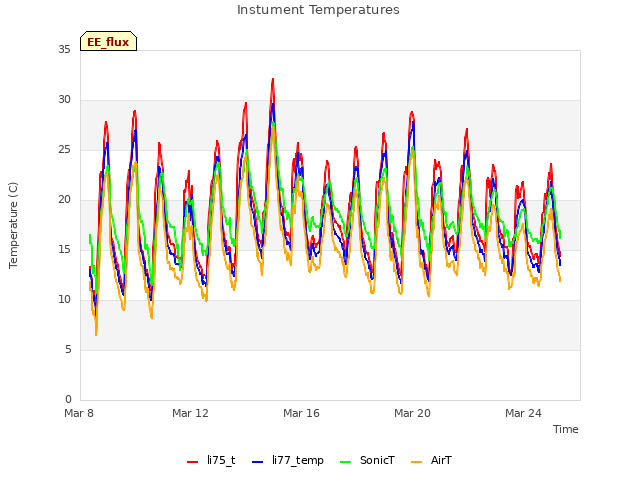This screenshot has height=480, width=640.
Task: Click the 35 y-axis tick label
Action: coord(64,50)
